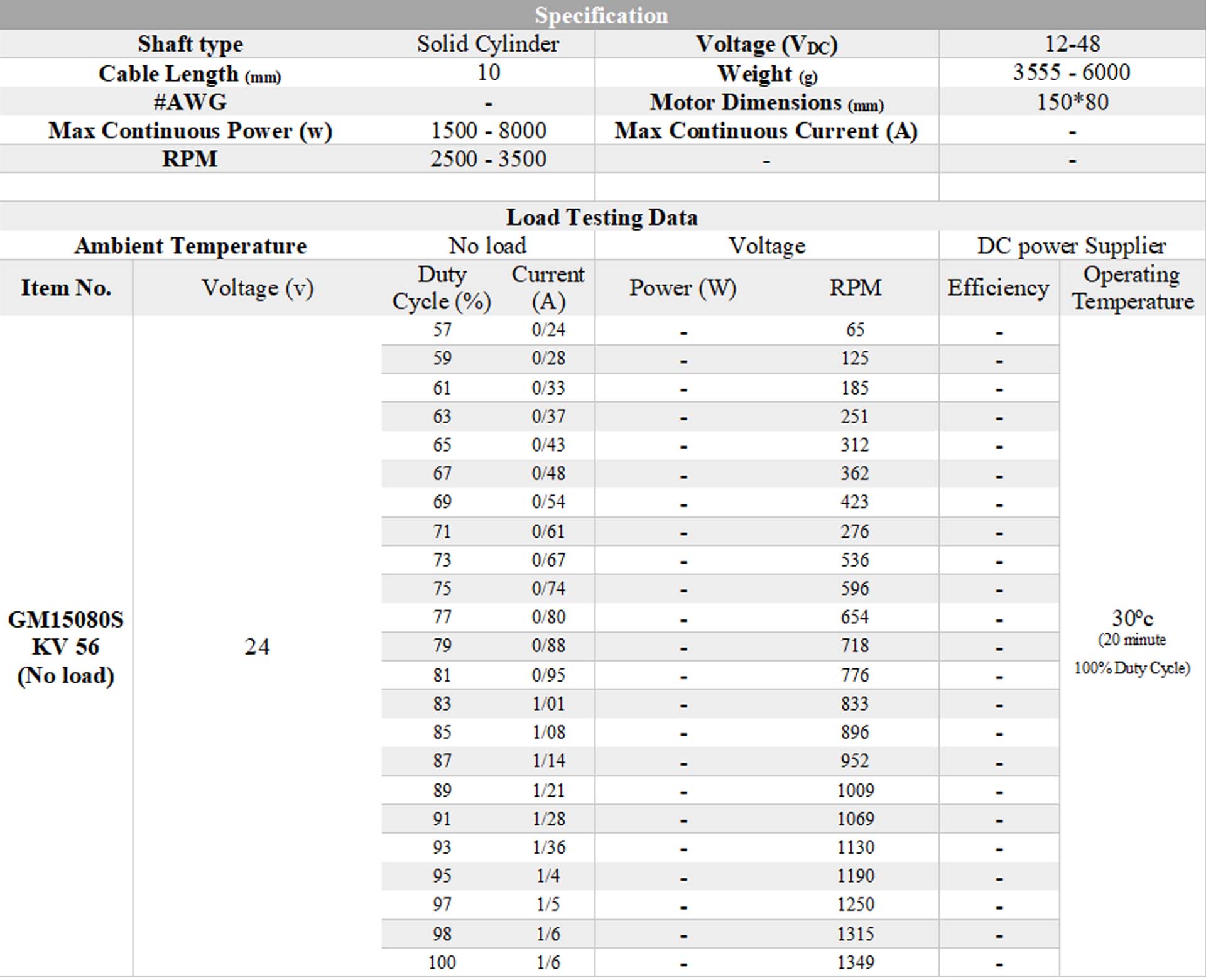Select the 'Voltage (VDC)' label
Viewport: 1206px width, 980px height.
[766, 44]
